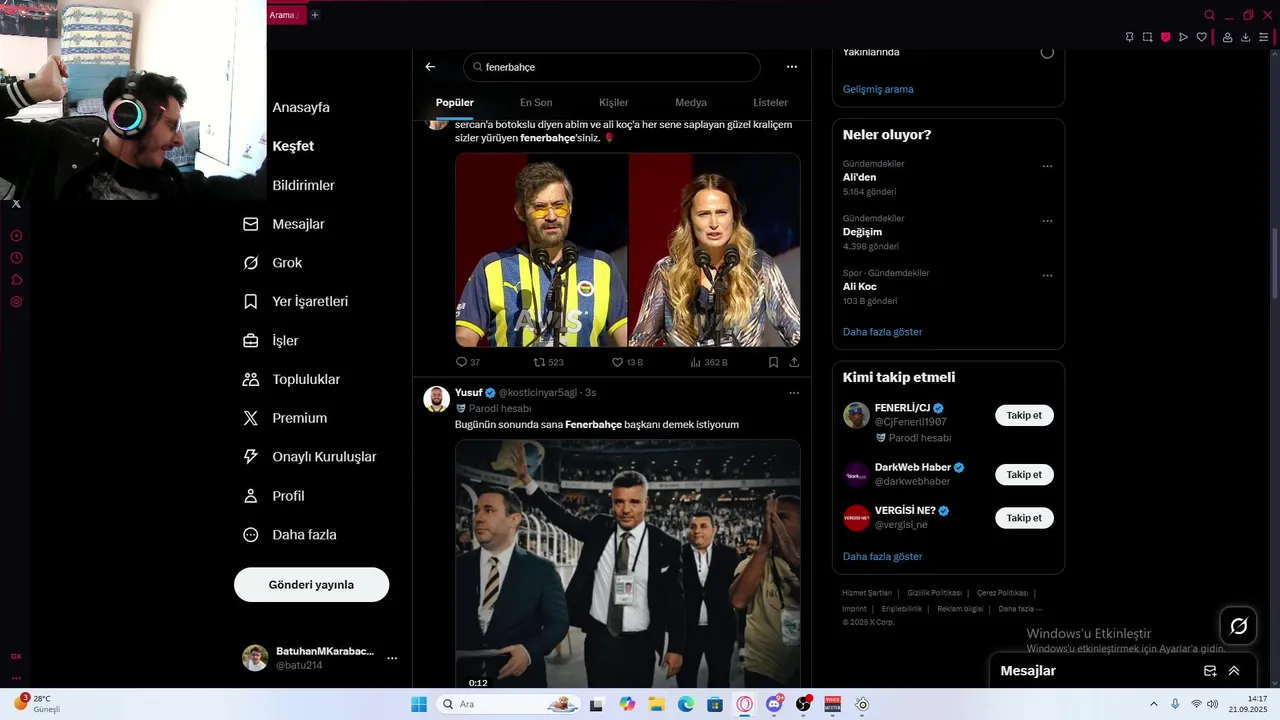Viewport: 1280px width, 720px height.
Task: Switch to the Kişiler tab
Action: tap(613, 102)
